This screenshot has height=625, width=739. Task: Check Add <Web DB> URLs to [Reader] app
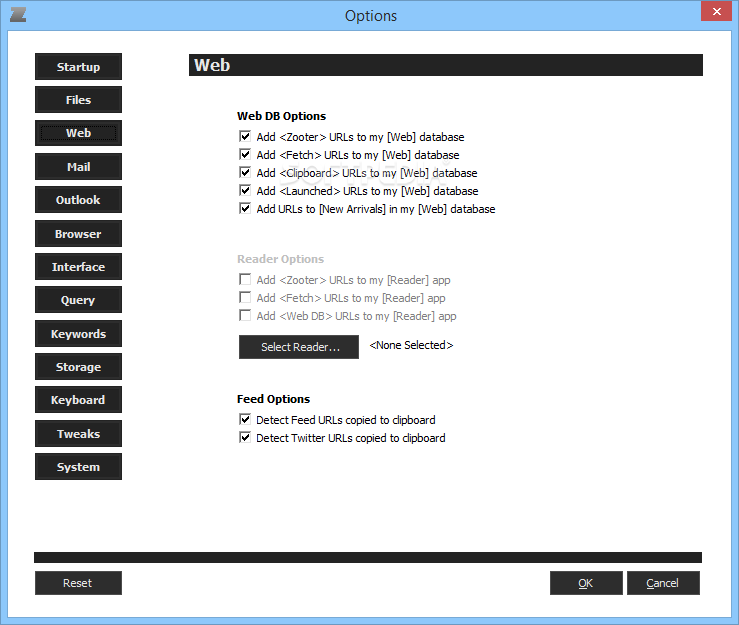point(245,315)
